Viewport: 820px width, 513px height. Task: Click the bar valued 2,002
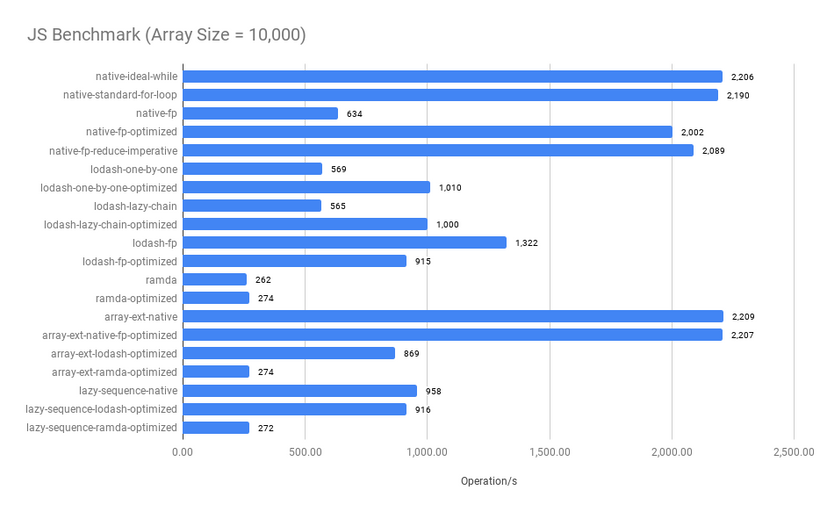[428, 132]
